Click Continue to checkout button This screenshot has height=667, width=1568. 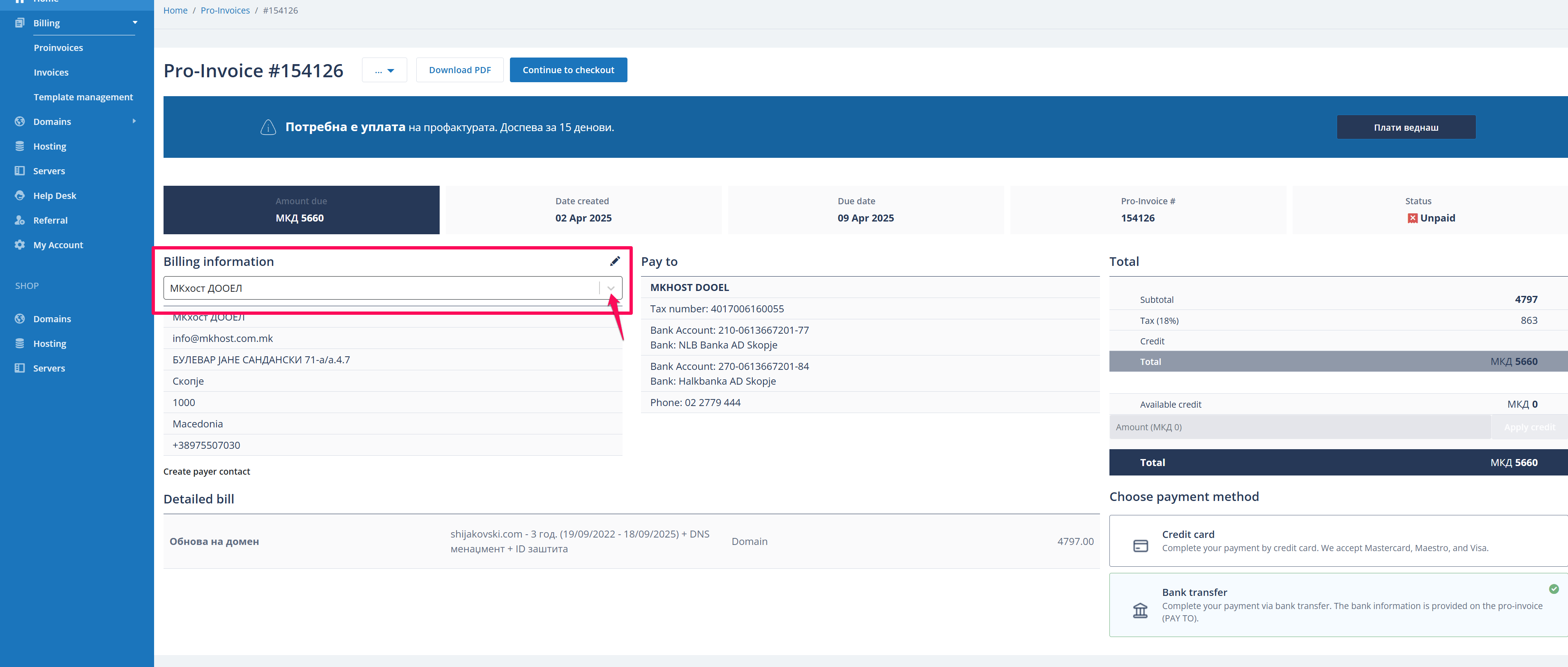tap(568, 70)
